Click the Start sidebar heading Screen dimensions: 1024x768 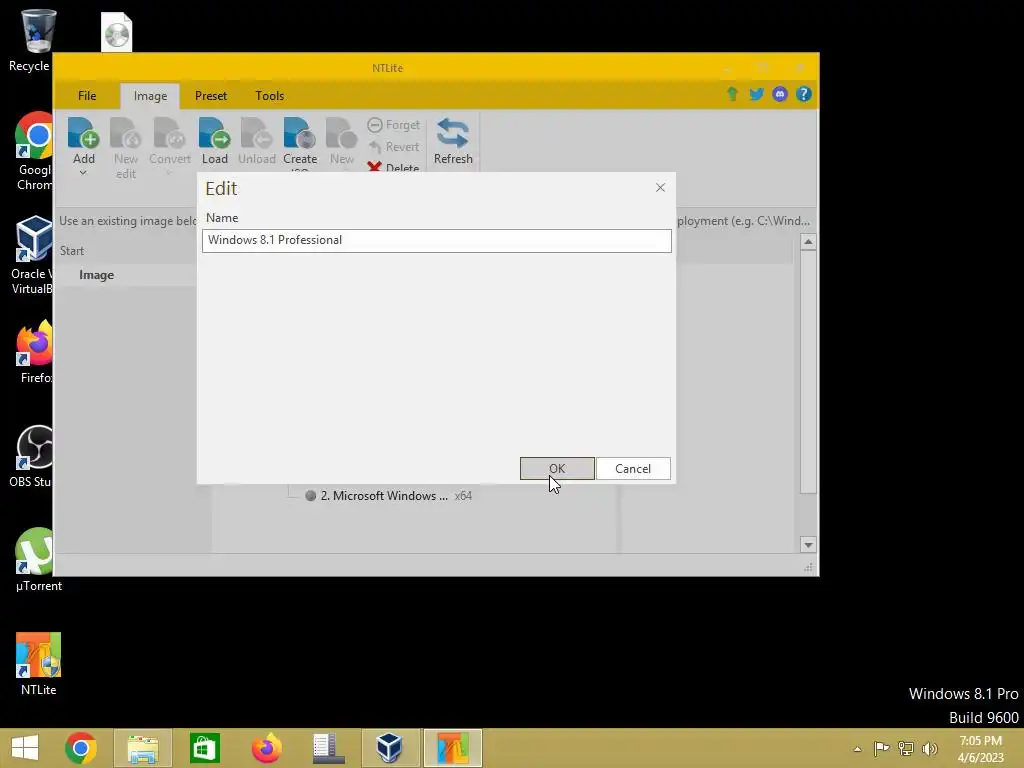[72, 251]
